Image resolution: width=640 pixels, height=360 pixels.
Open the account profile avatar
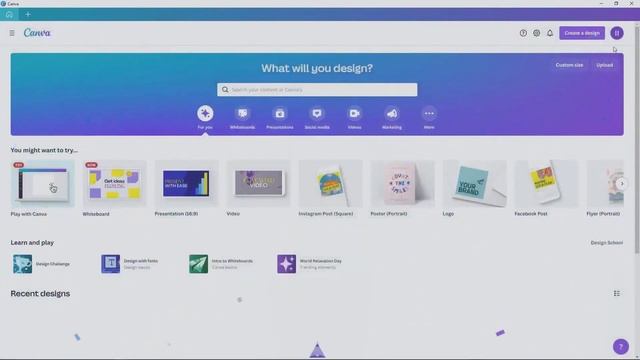pyautogui.click(x=617, y=33)
